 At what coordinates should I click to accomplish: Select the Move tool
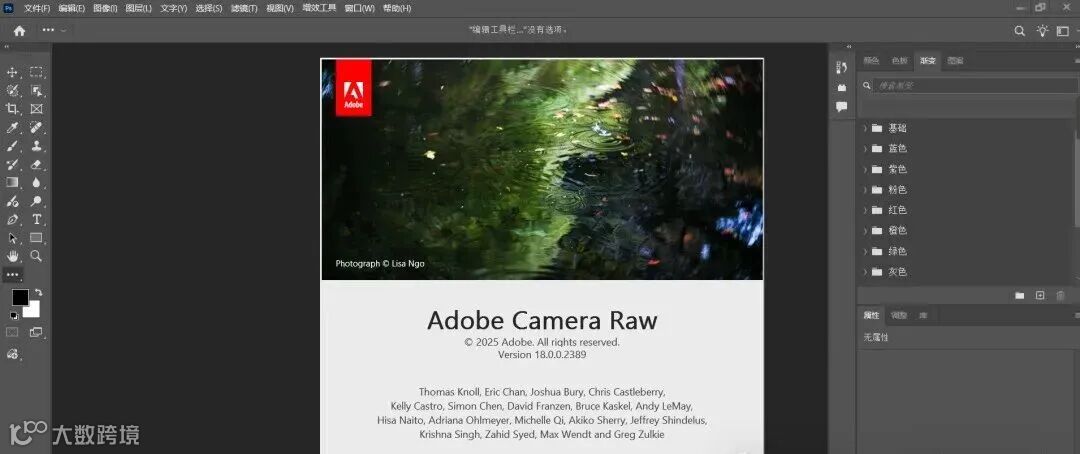click(12, 72)
